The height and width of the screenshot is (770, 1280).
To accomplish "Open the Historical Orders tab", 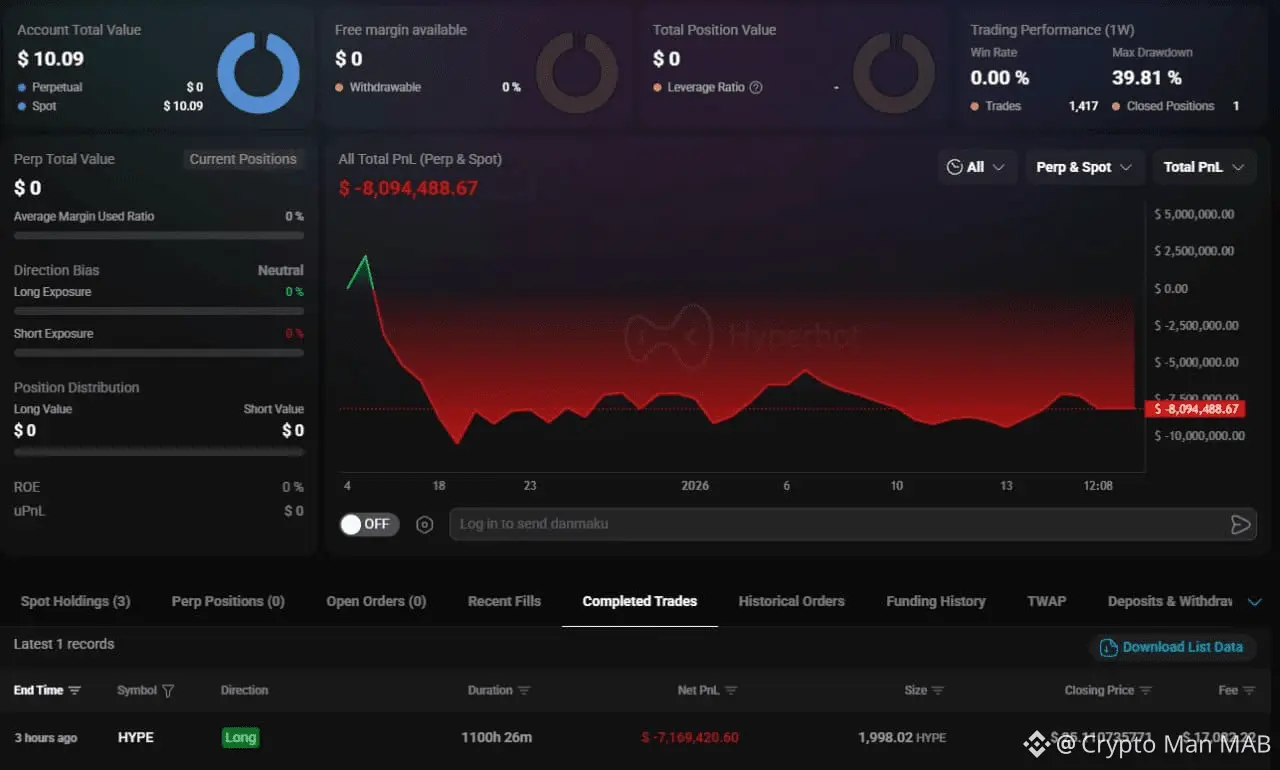I will click(792, 601).
